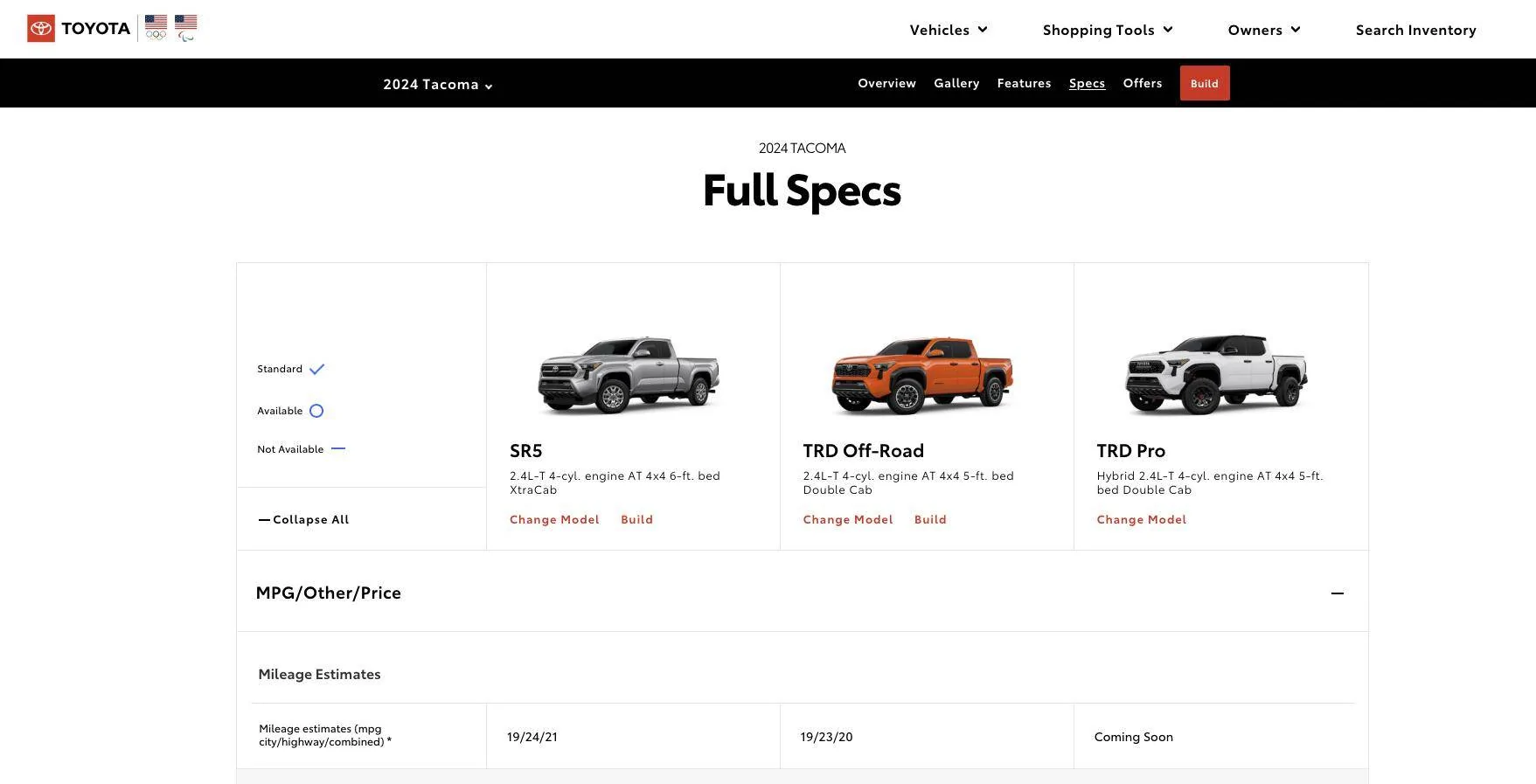Click the white TRD Pro truck image
This screenshot has height=784, width=1536.
click(1216, 374)
